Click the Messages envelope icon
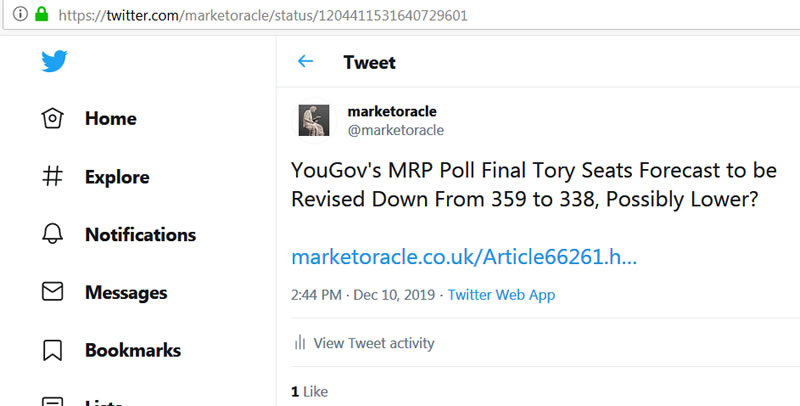The height and width of the screenshot is (406, 800). pyautogui.click(x=53, y=293)
